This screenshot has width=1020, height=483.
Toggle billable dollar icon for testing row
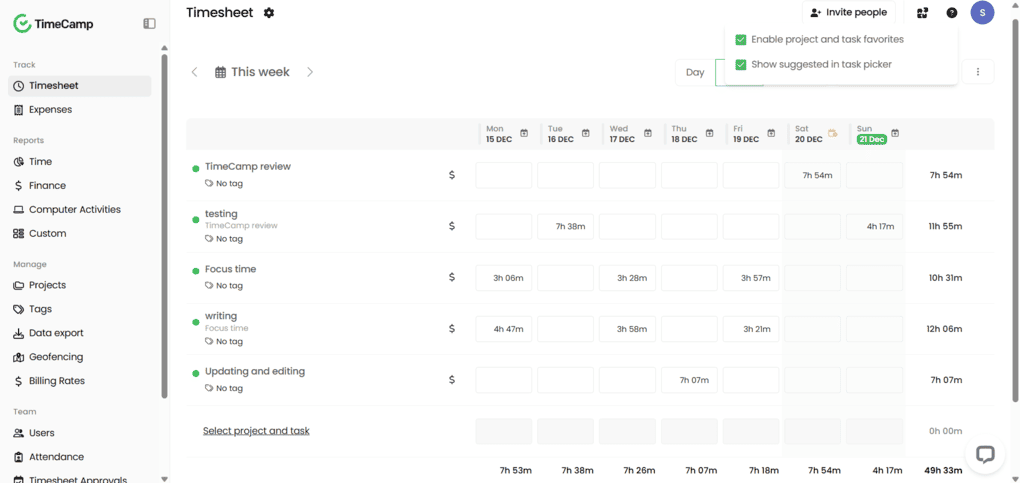451,226
